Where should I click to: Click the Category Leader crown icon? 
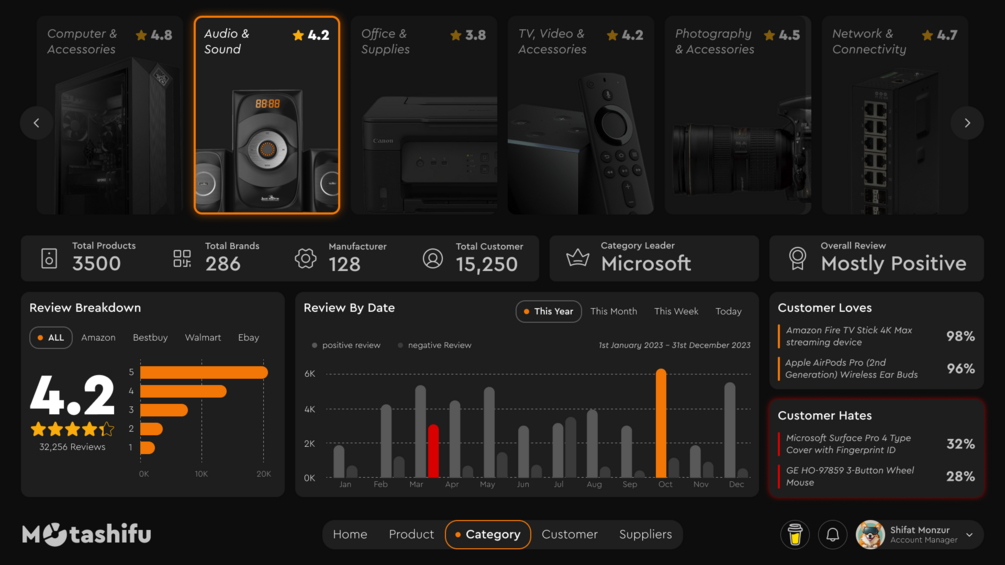(577, 258)
